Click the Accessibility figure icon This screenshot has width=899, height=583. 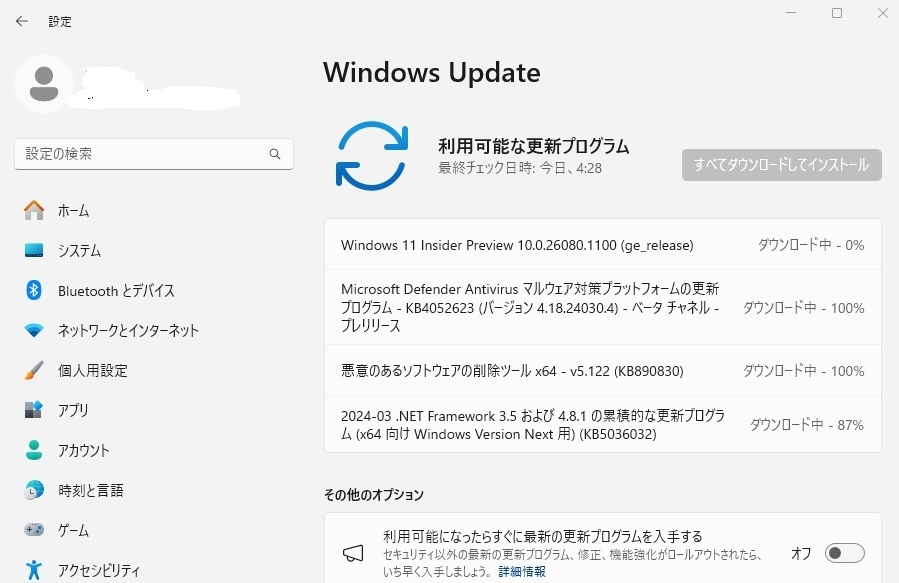[34, 570]
